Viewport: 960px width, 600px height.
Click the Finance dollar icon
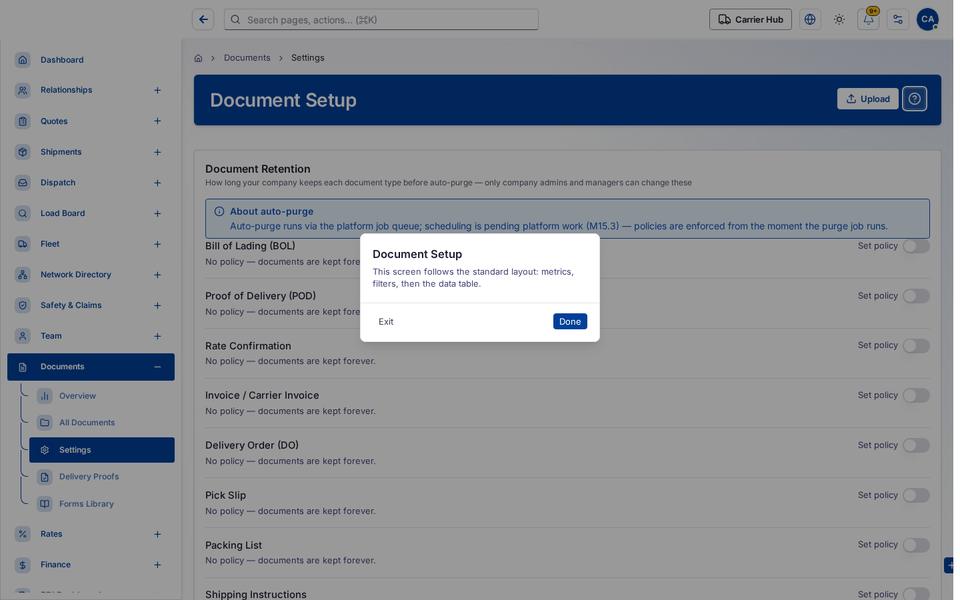pyautogui.click(x=23, y=564)
